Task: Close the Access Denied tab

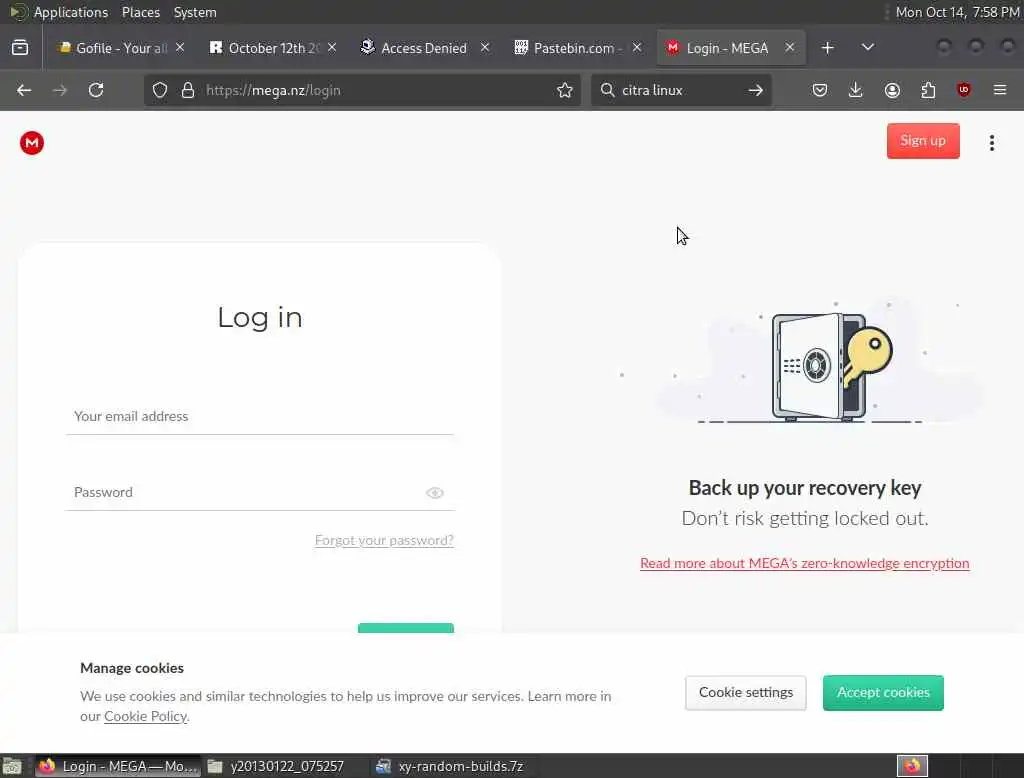Action: point(485,48)
